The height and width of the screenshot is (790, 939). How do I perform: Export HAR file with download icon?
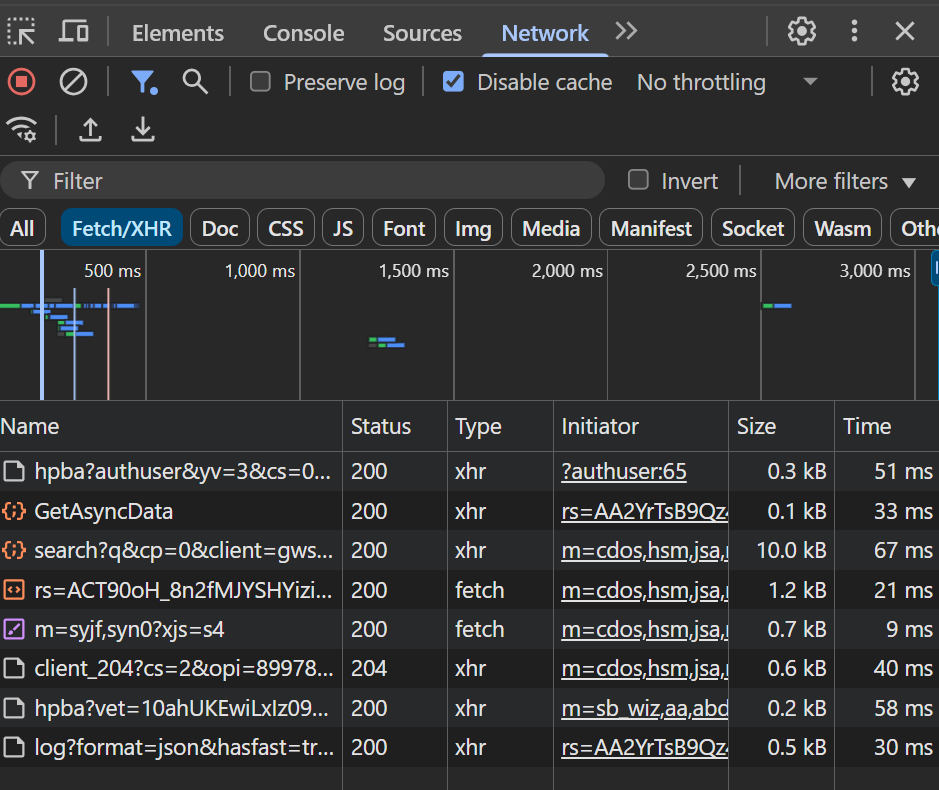(143, 129)
